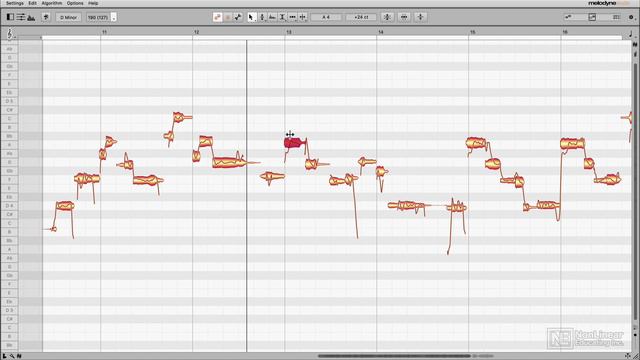This screenshot has width=640, height=360.
Task: Open the Edit menu
Action: point(33,3)
